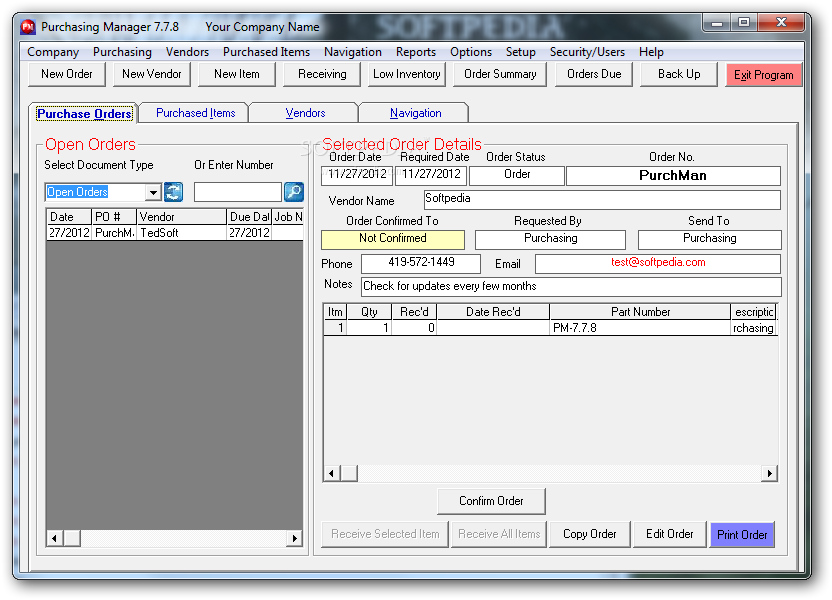The height and width of the screenshot is (600, 832).
Task: Click the New Item button
Action: point(237,74)
